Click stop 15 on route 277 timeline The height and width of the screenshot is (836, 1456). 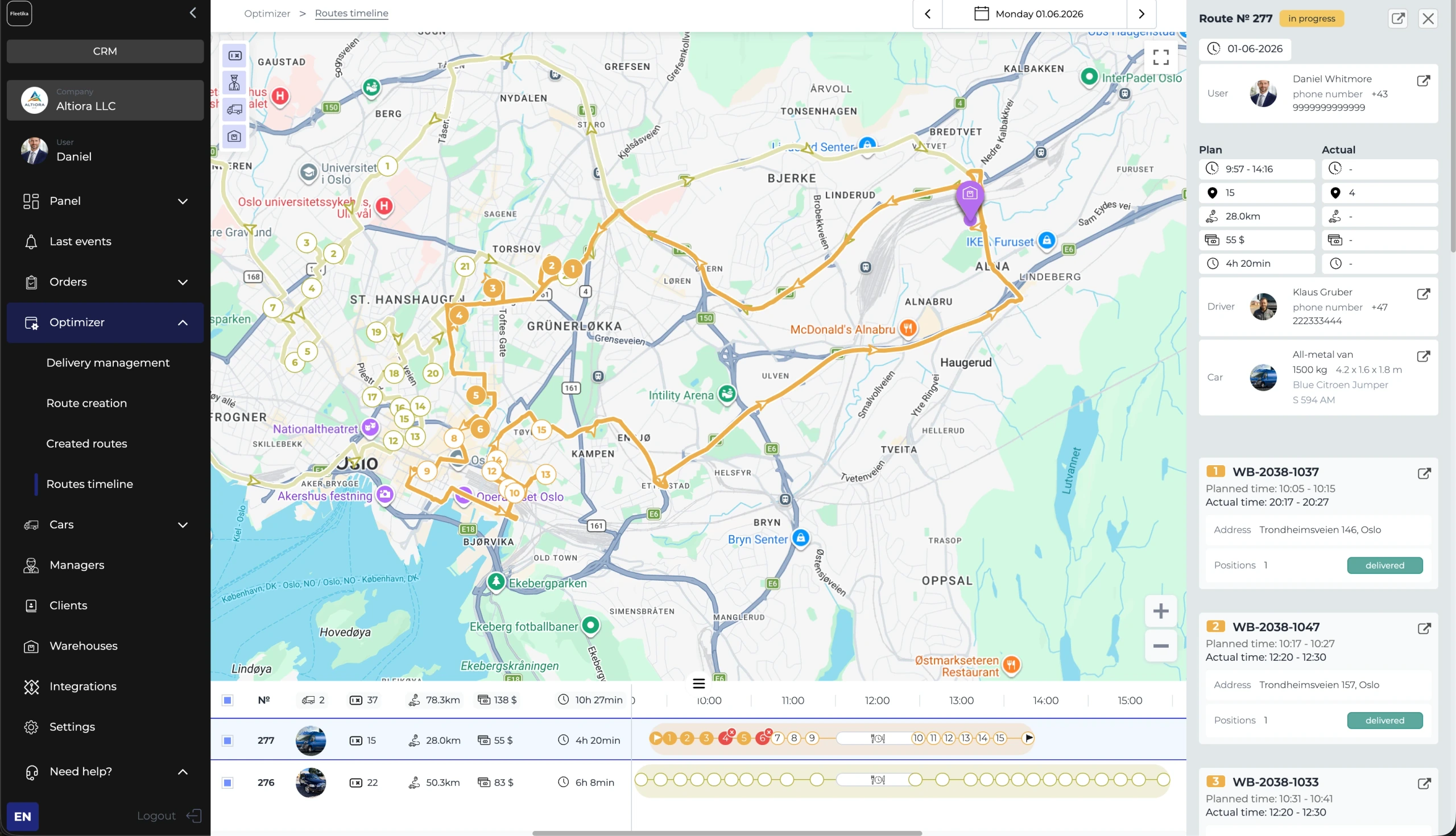tap(1000, 738)
